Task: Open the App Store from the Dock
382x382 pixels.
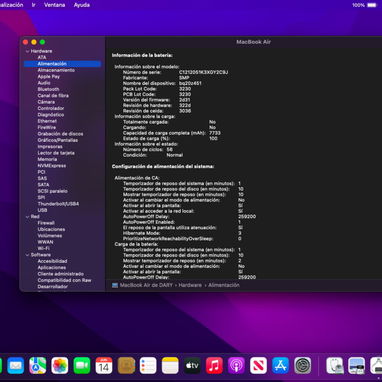Action: 281,366
